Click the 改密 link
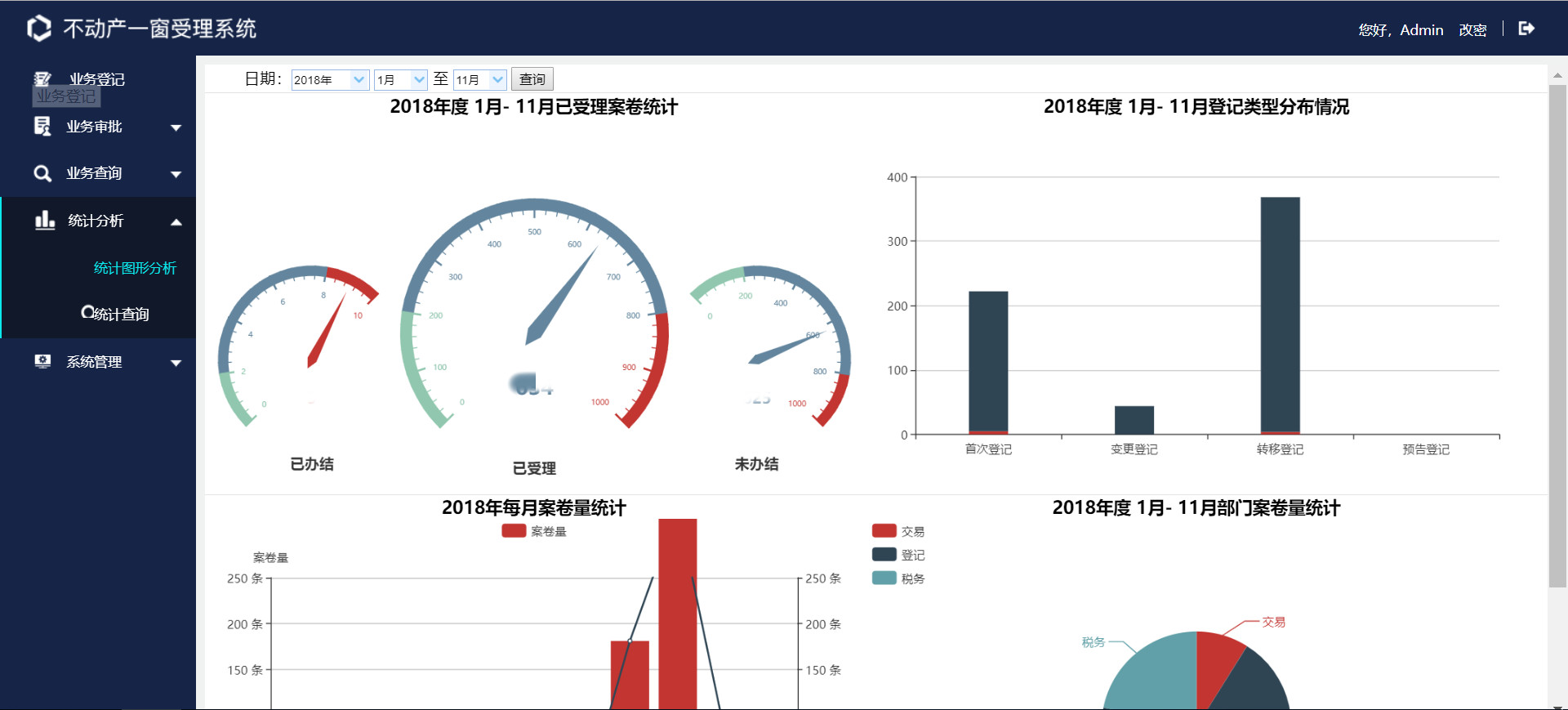The height and width of the screenshot is (710, 1568). pos(1472,30)
